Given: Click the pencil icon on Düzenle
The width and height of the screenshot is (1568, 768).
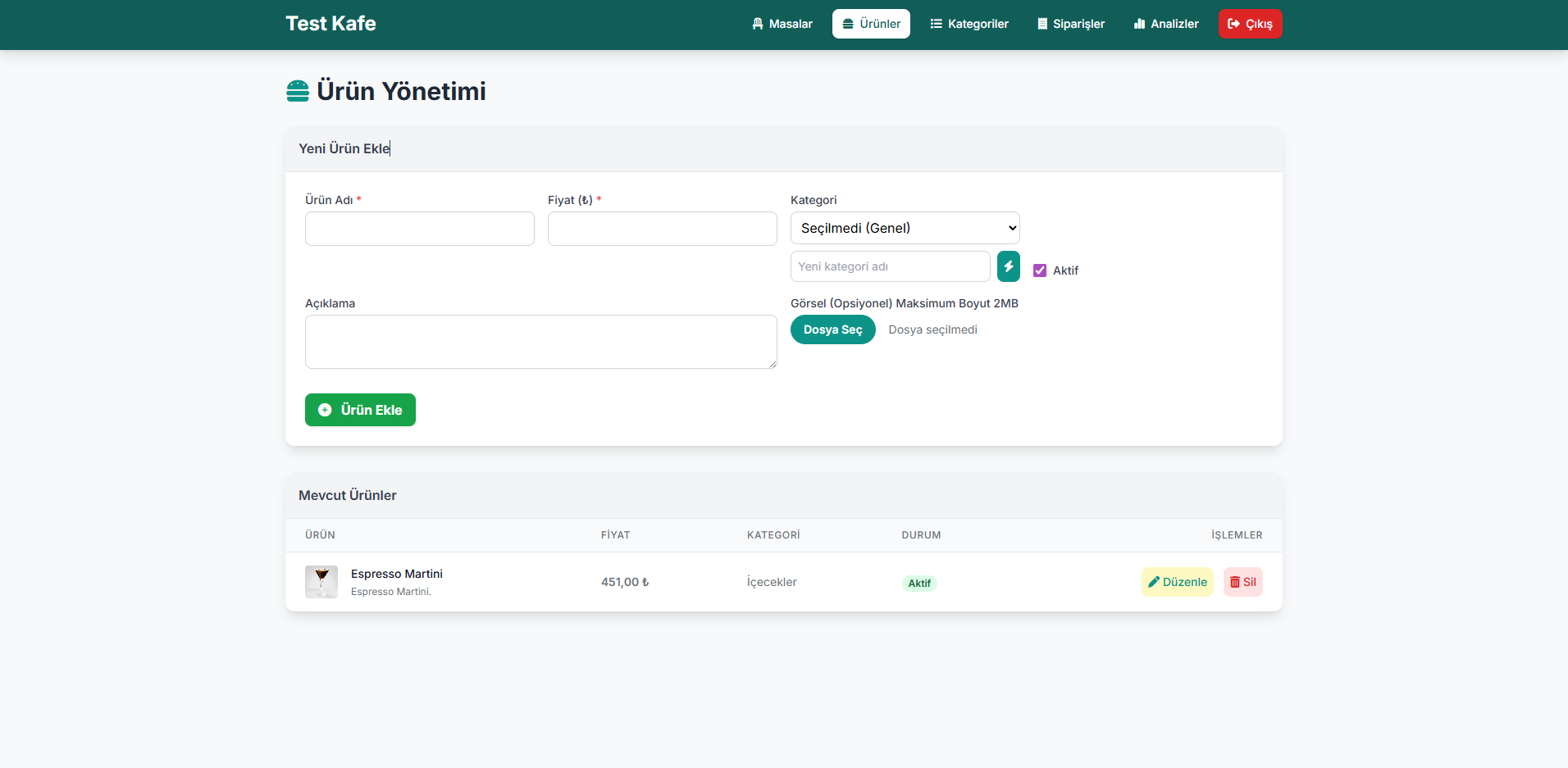Looking at the screenshot, I should (x=1153, y=582).
